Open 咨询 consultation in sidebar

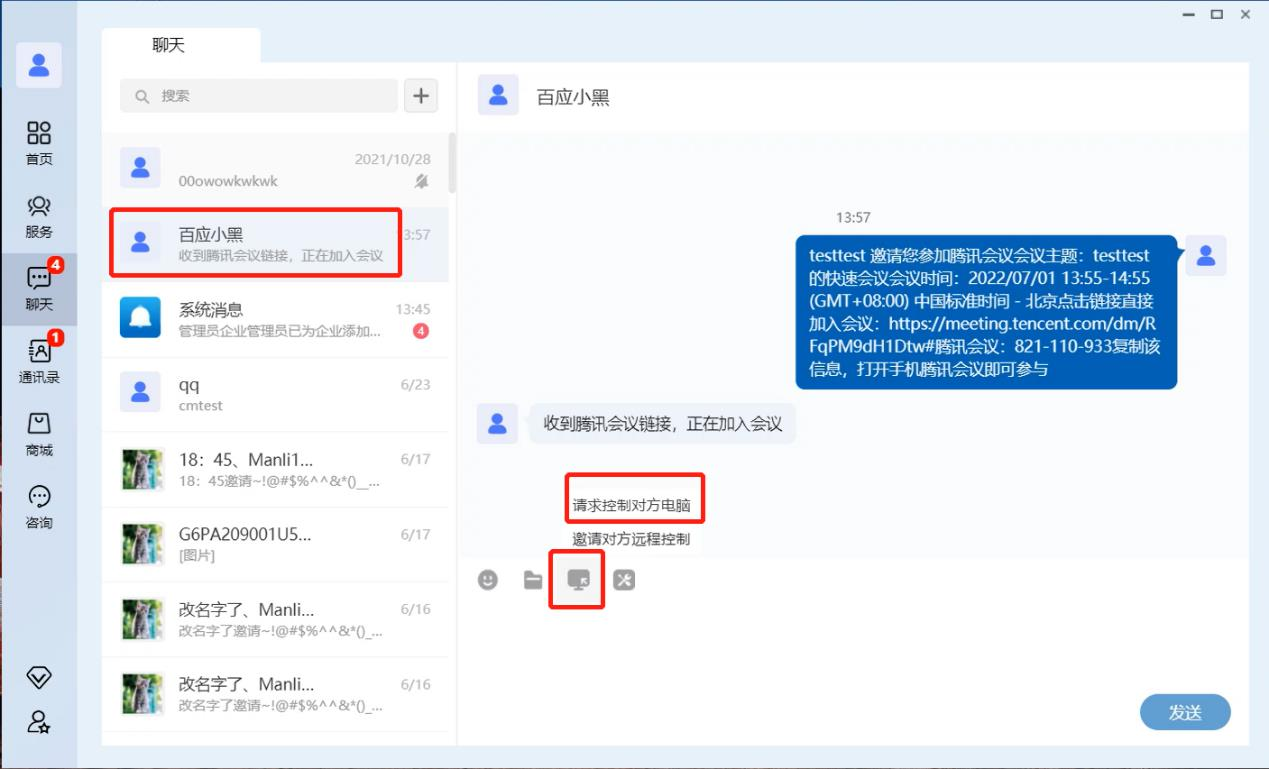click(39, 508)
